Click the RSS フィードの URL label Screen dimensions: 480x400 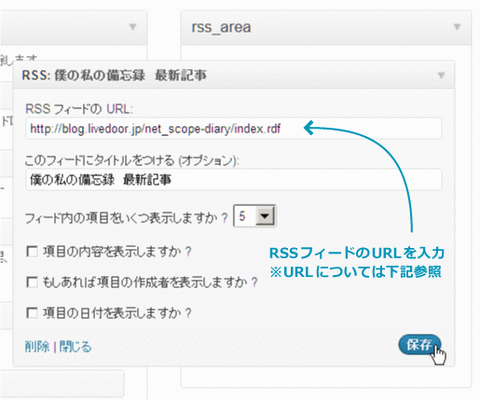[x=79, y=109]
